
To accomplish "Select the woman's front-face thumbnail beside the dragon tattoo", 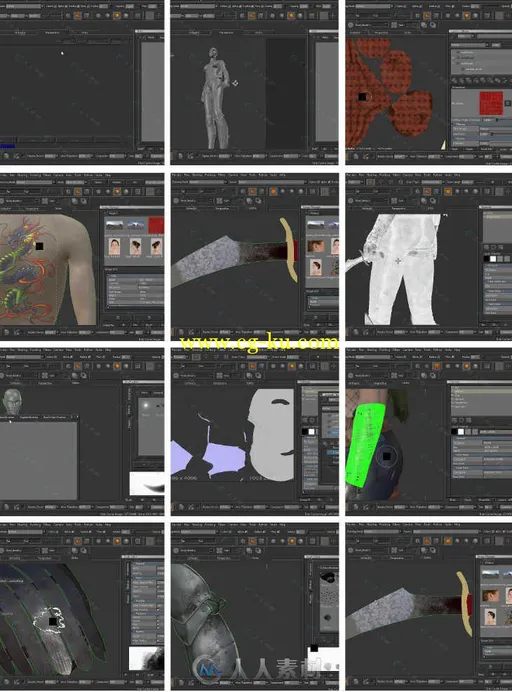I will (x=114, y=246).
